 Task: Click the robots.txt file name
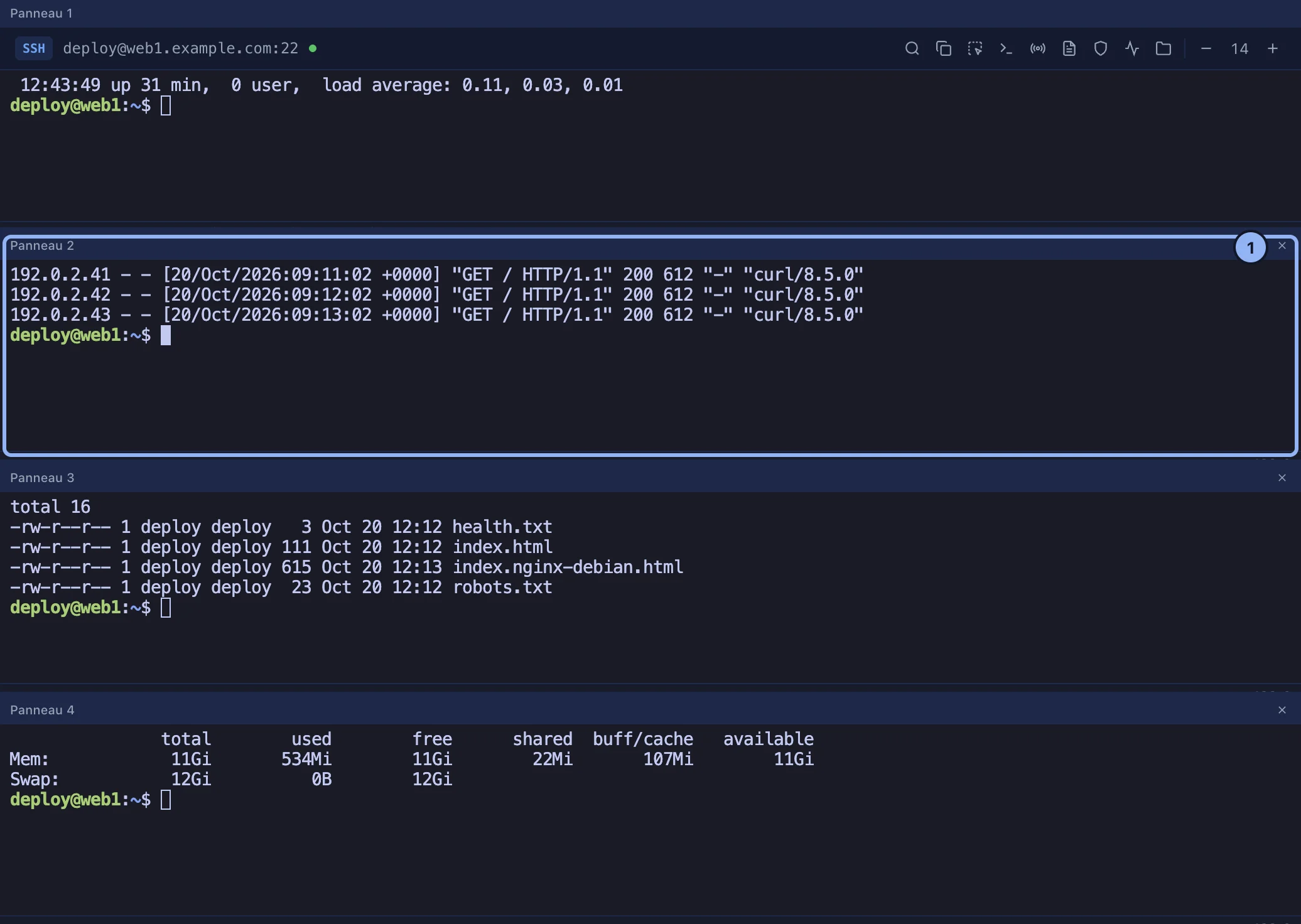(x=502, y=587)
